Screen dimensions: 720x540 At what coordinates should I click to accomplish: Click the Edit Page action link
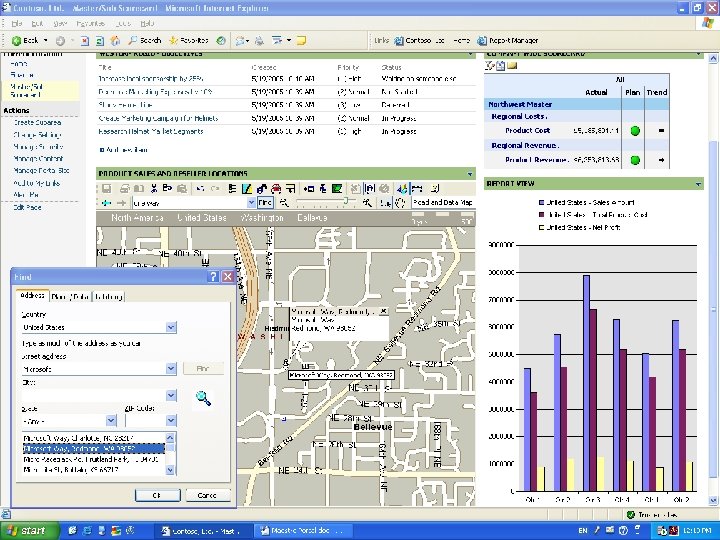[27, 208]
